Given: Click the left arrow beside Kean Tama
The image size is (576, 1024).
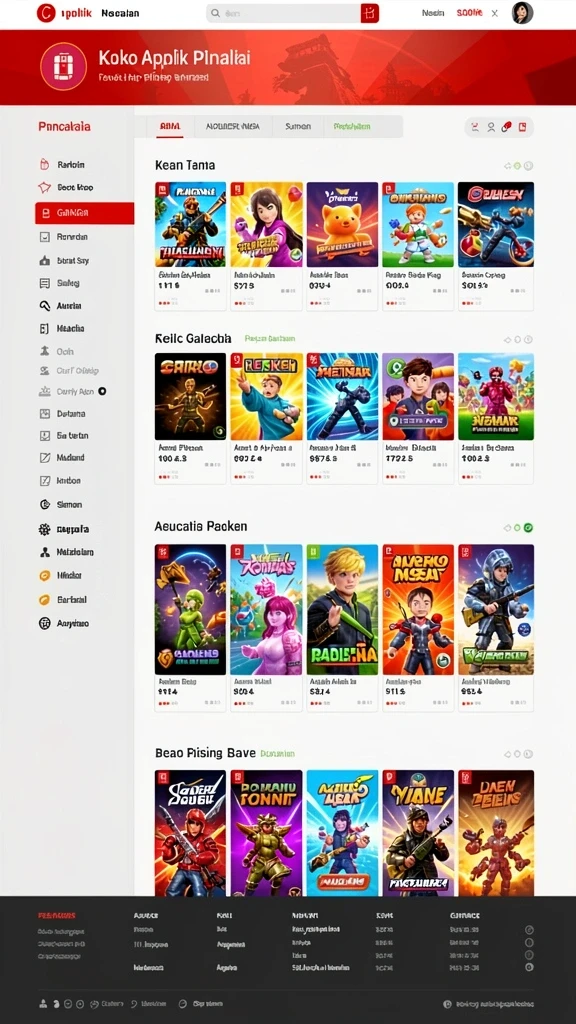Looking at the screenshot, I should coord(507,166).
